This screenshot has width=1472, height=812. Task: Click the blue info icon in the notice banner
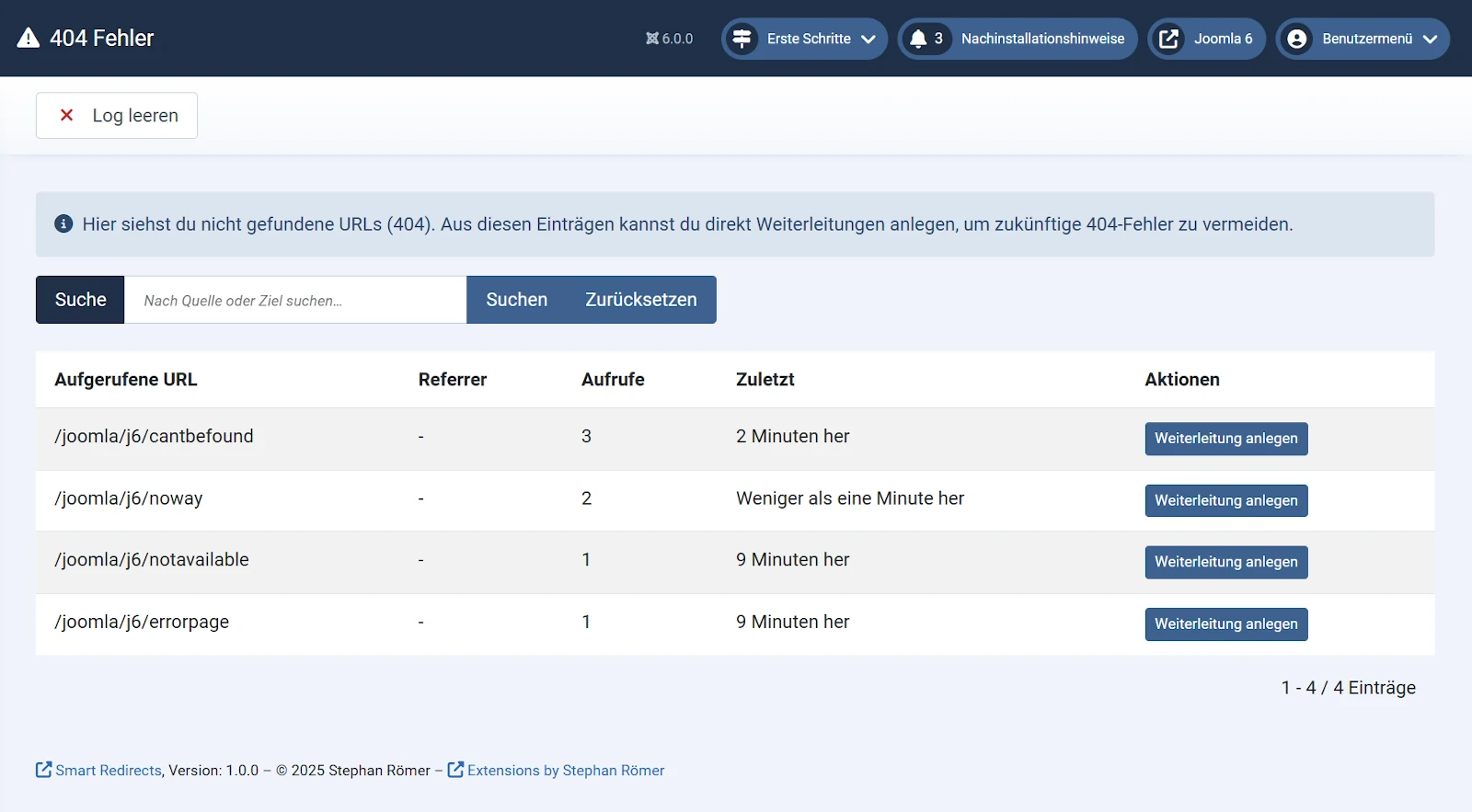(63, 223)
